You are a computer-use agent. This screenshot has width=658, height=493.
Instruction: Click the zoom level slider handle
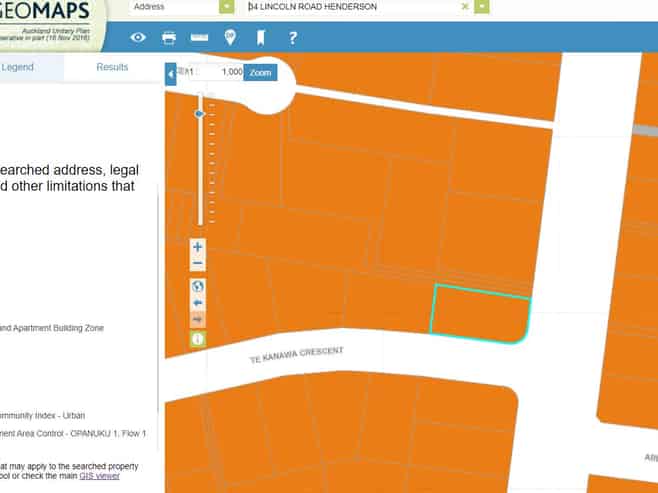200,114
